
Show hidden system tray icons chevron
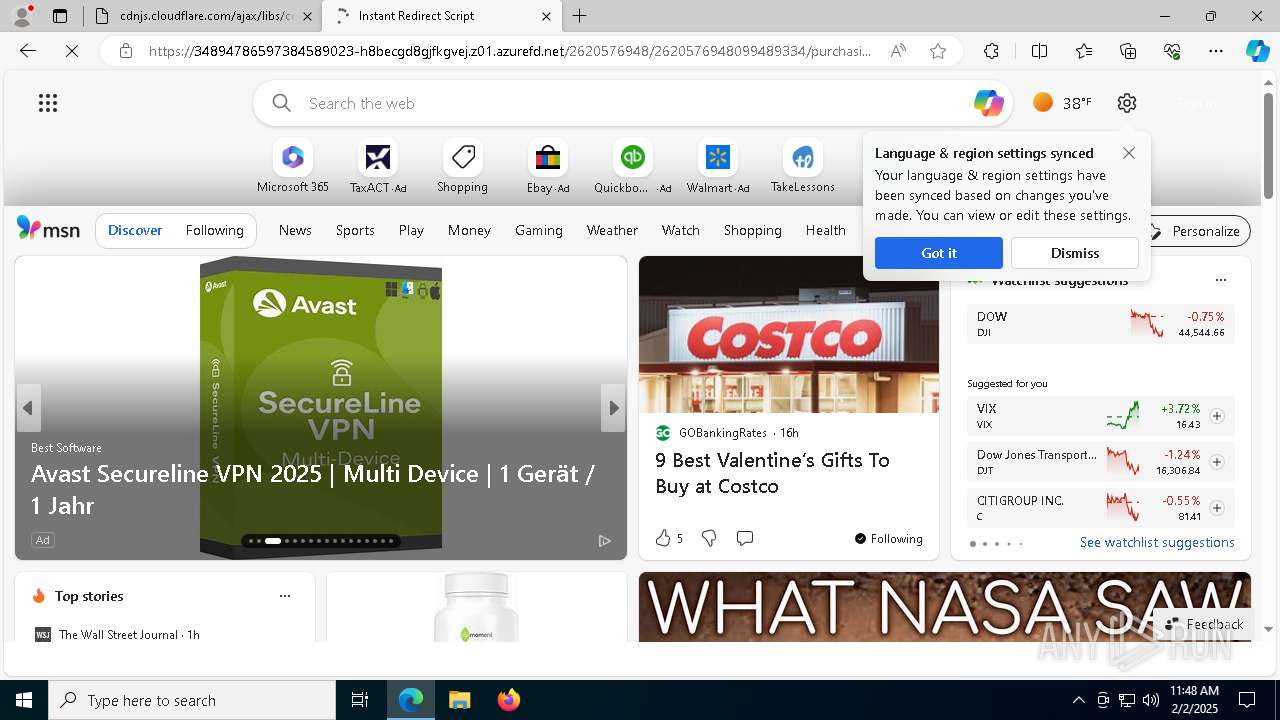click(x=1078, y=700)
